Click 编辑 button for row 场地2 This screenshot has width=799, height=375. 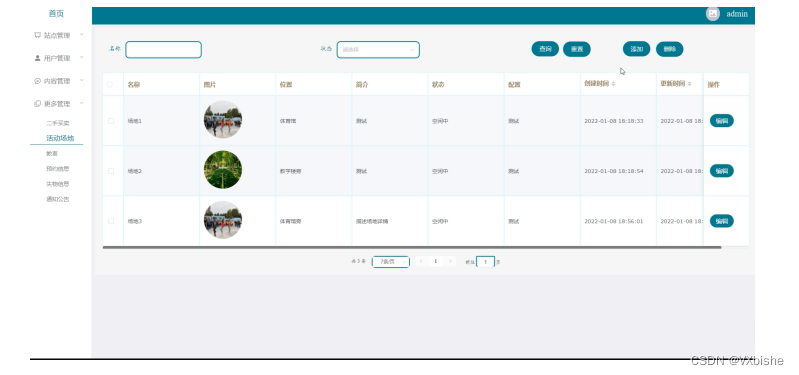tap(722, 171)
